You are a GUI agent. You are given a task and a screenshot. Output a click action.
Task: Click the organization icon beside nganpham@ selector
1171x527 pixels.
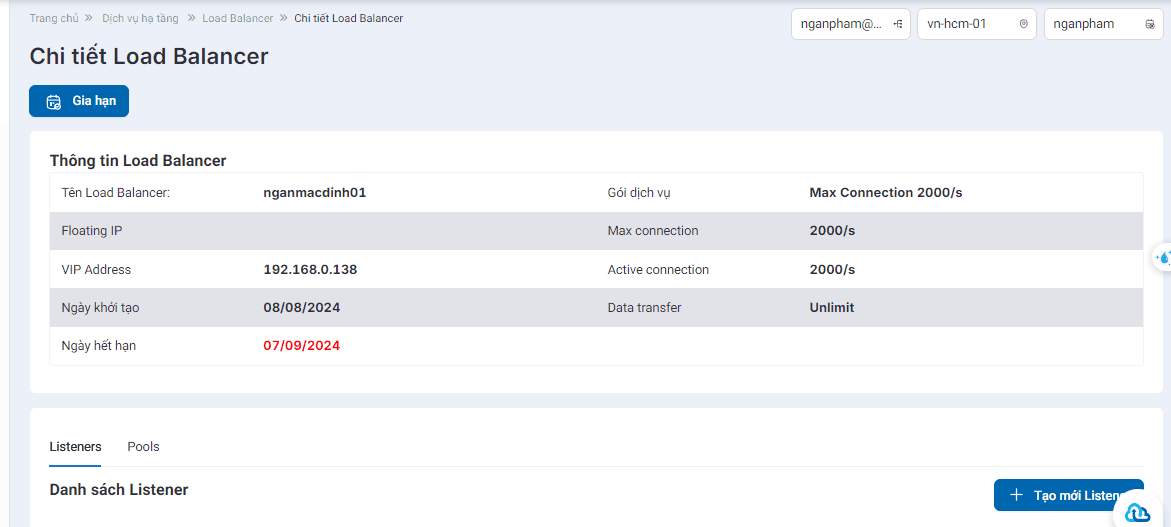click(x=898, y=24)
